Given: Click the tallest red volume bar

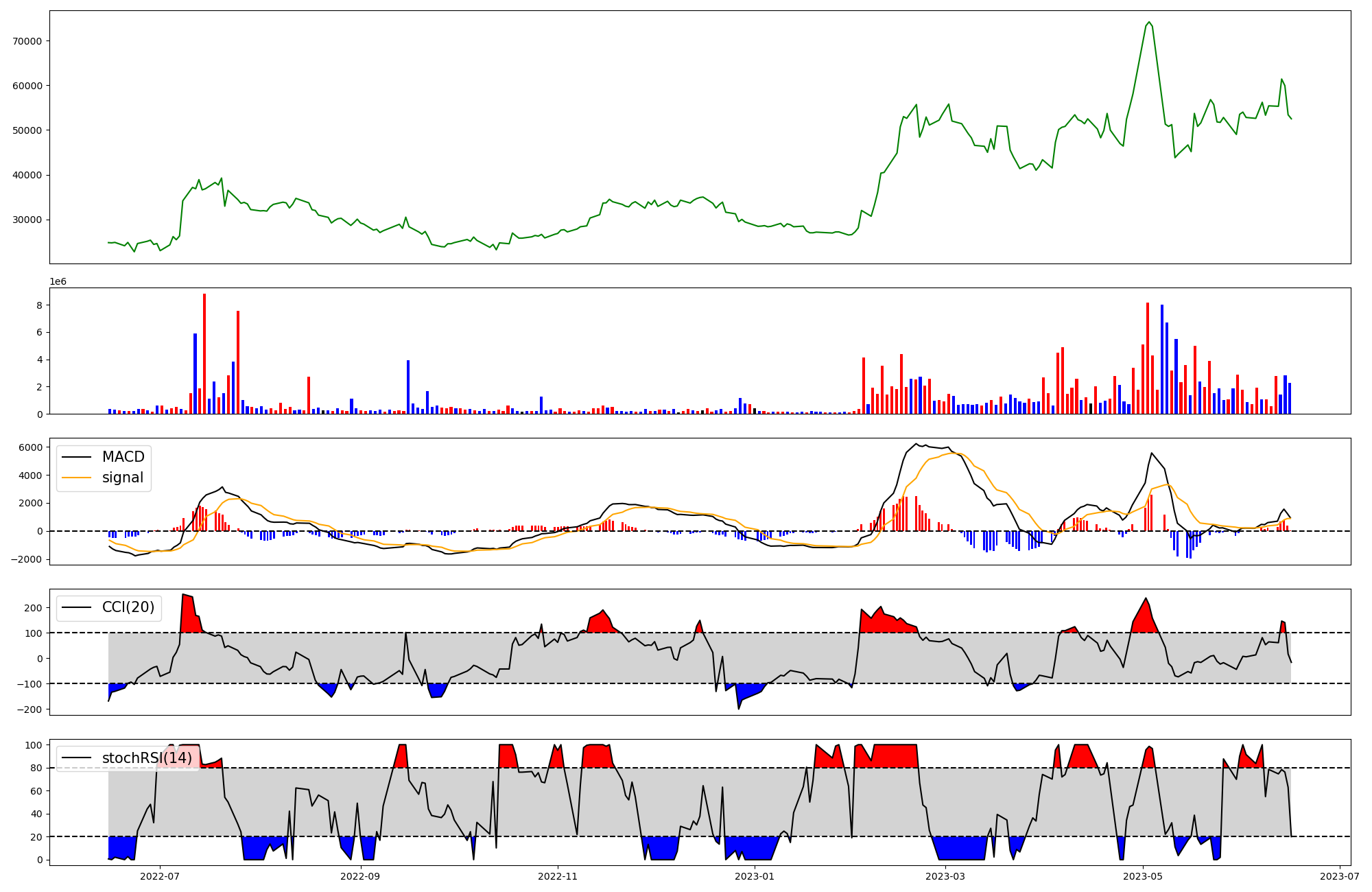Looking at the screenshot, I should pos(204,353).
